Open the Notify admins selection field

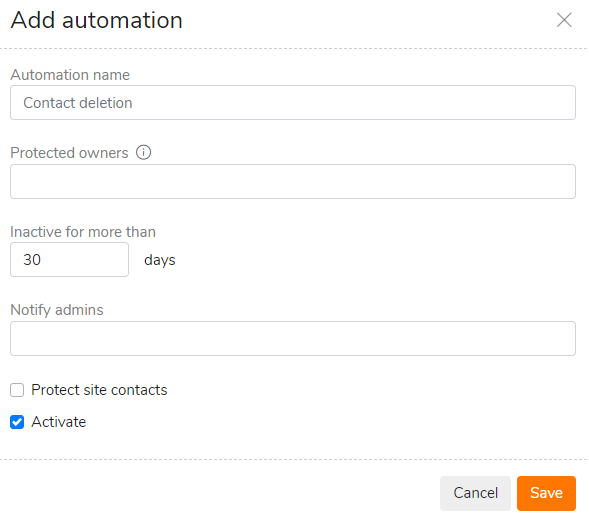[293, 338]
